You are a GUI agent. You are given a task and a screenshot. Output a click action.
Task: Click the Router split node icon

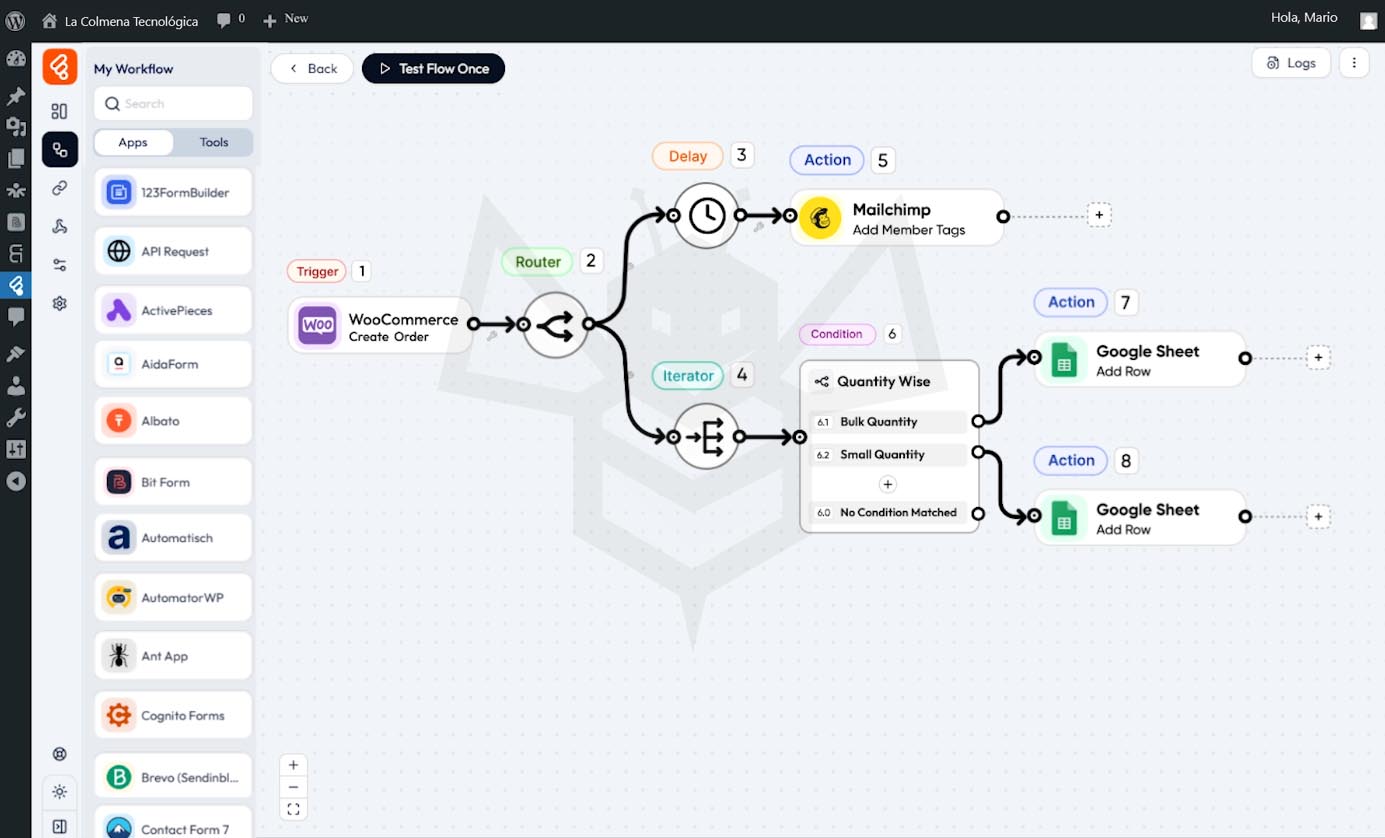pos(555,325)
